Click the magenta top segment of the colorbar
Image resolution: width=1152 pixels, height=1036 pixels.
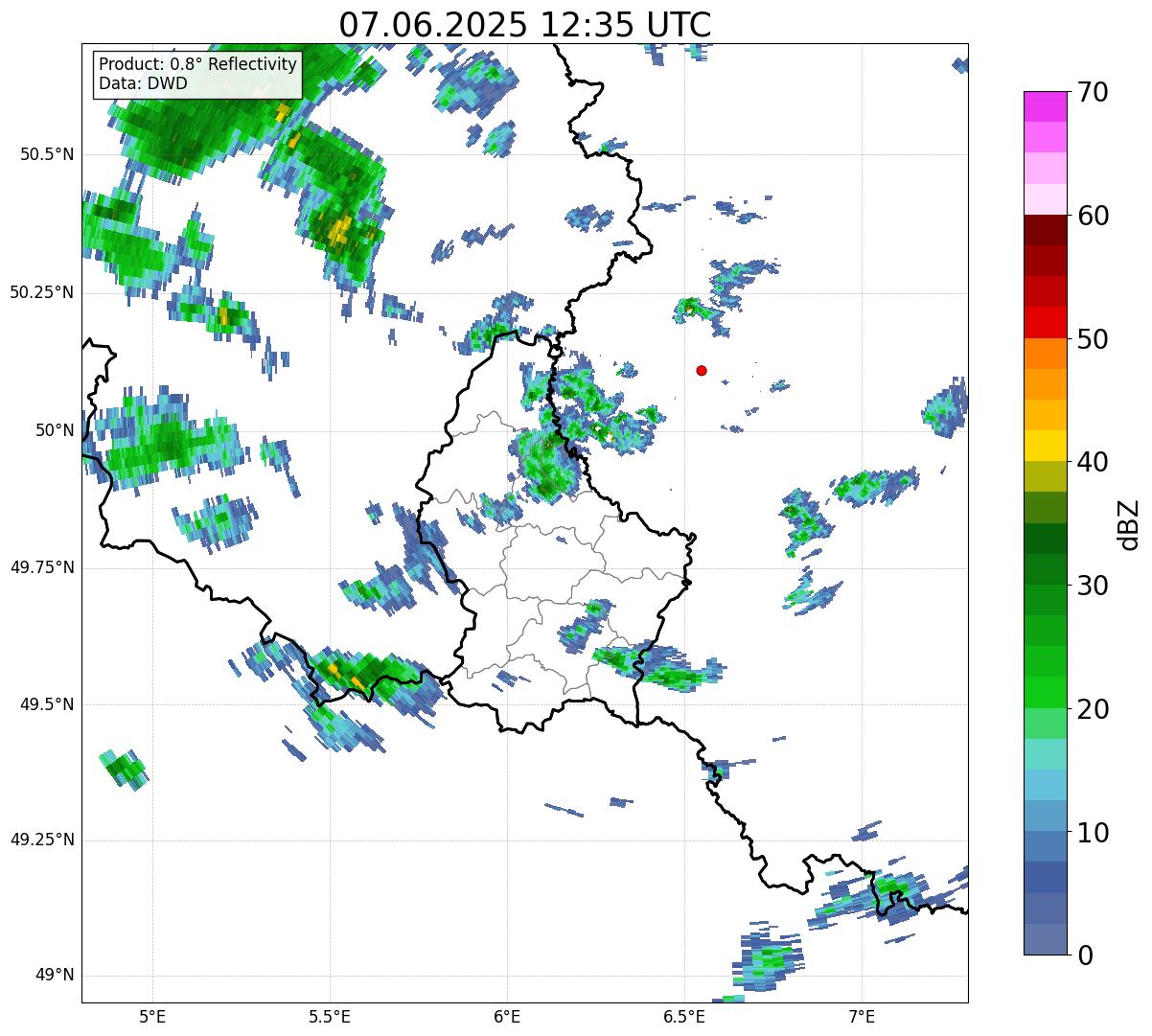click(1045, 106)
